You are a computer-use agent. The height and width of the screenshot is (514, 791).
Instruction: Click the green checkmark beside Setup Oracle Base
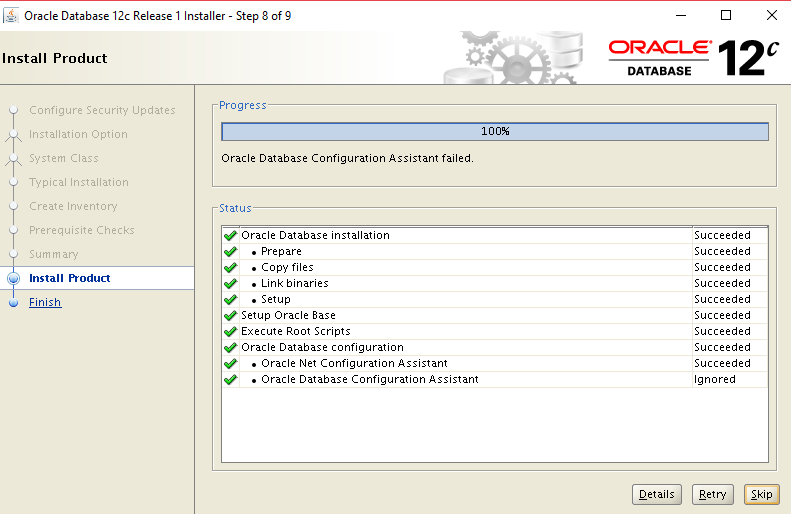[231, 315]
